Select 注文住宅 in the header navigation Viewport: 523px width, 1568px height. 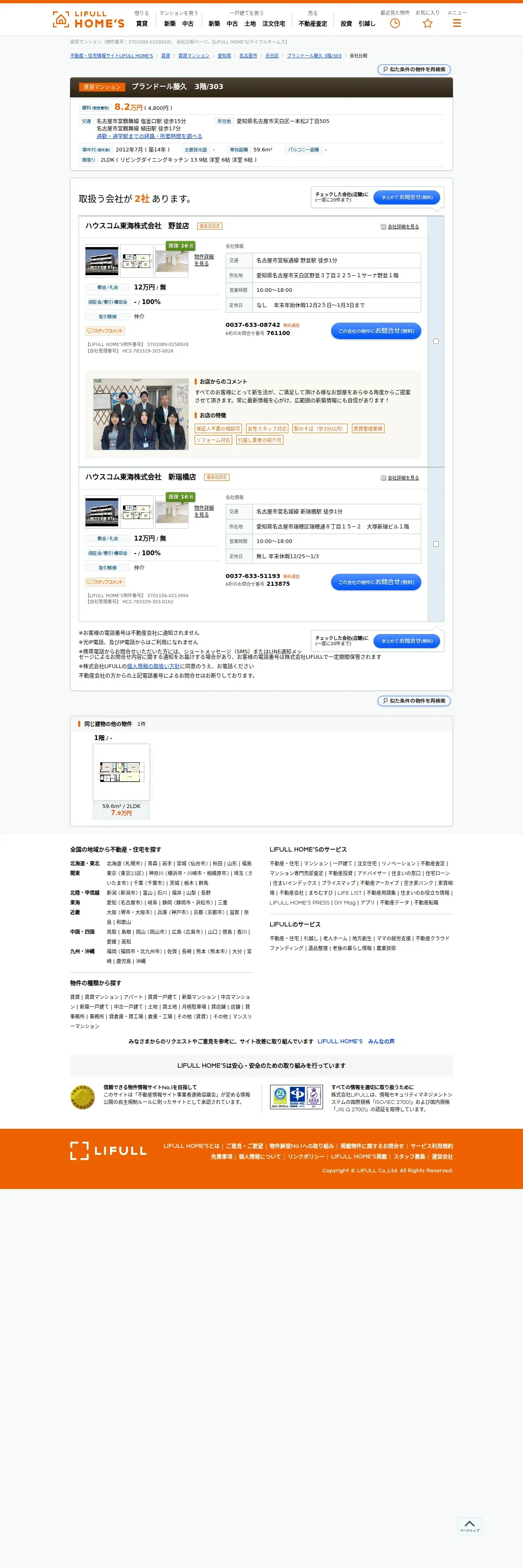pyautogui.click(x=274, y=24)
